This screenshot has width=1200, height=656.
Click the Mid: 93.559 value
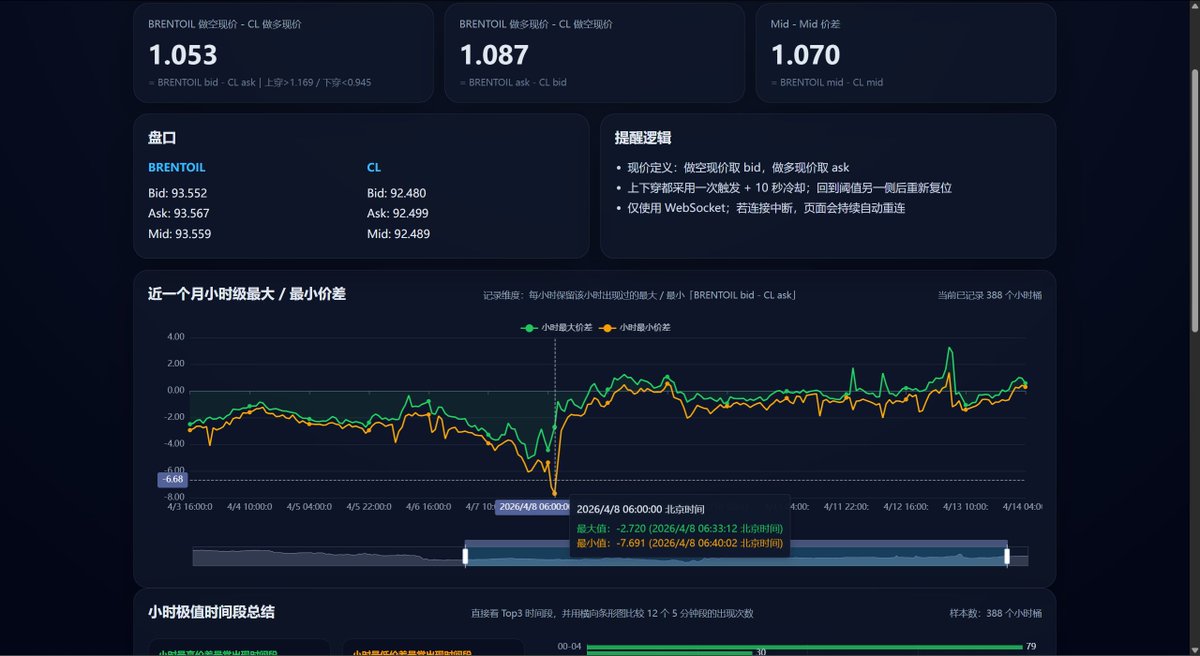(x=179, y=234)
